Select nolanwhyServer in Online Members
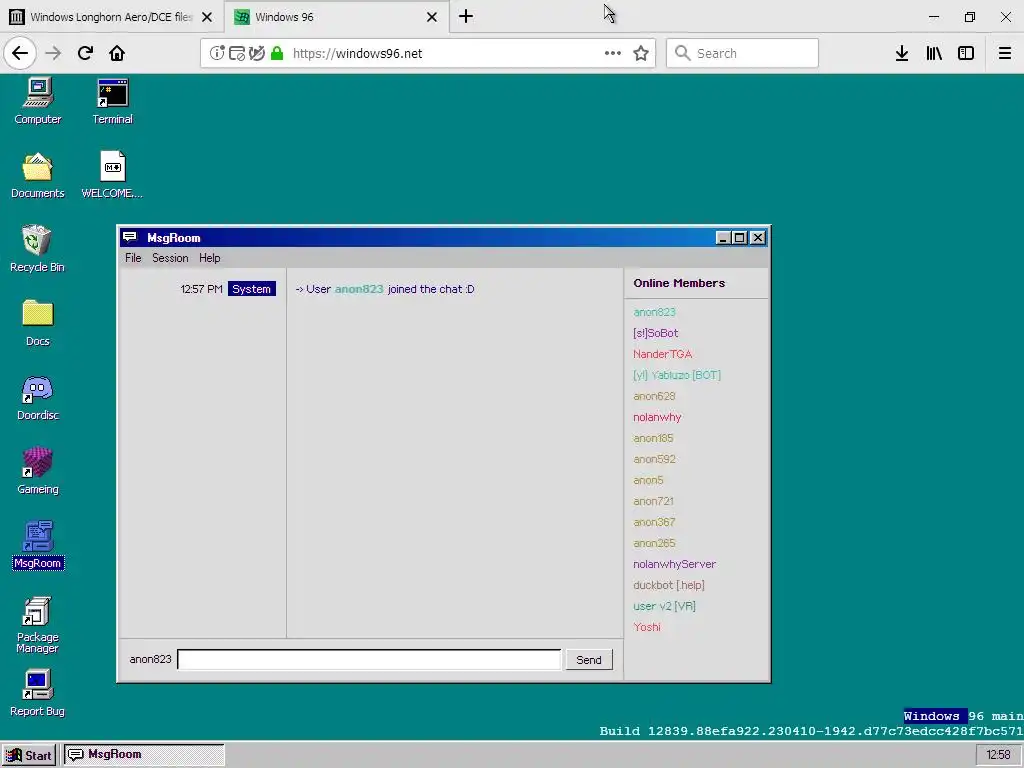The height and width of the screenshot is (768, 1024). tap(675, 564)
